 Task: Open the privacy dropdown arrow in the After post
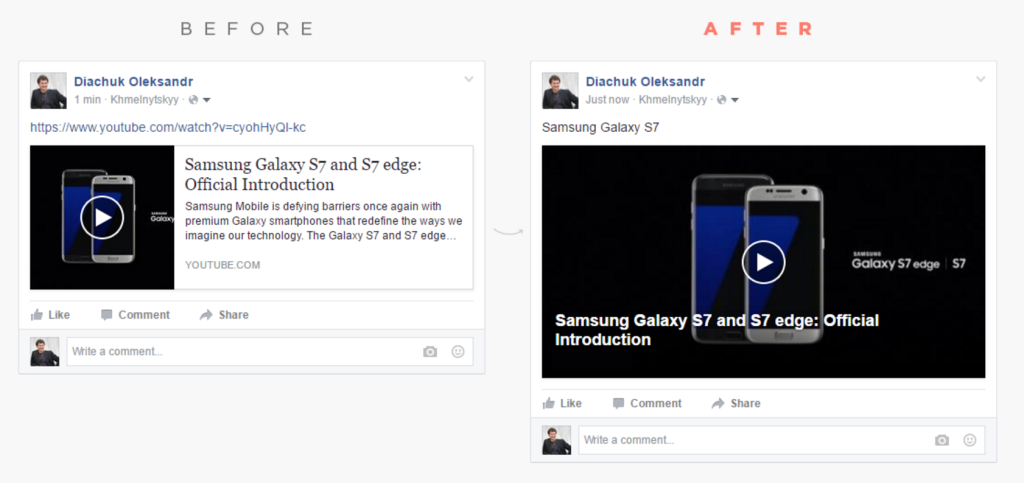(x=735, y=100)
